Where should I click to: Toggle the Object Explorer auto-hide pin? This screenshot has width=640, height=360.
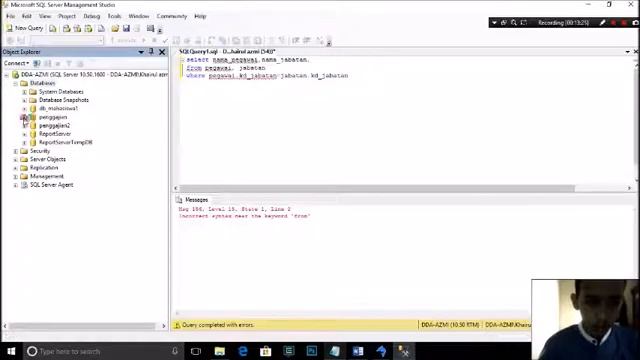(151, 52)
